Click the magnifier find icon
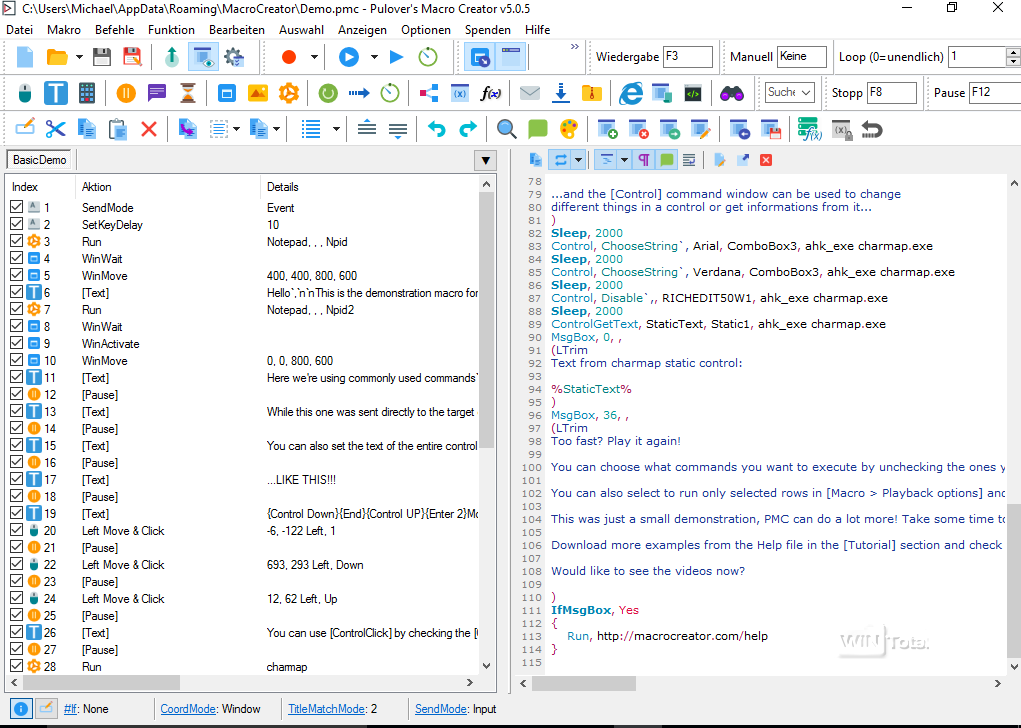Image resolution: width=1021 pixels, height=728 pixels. 507,129
